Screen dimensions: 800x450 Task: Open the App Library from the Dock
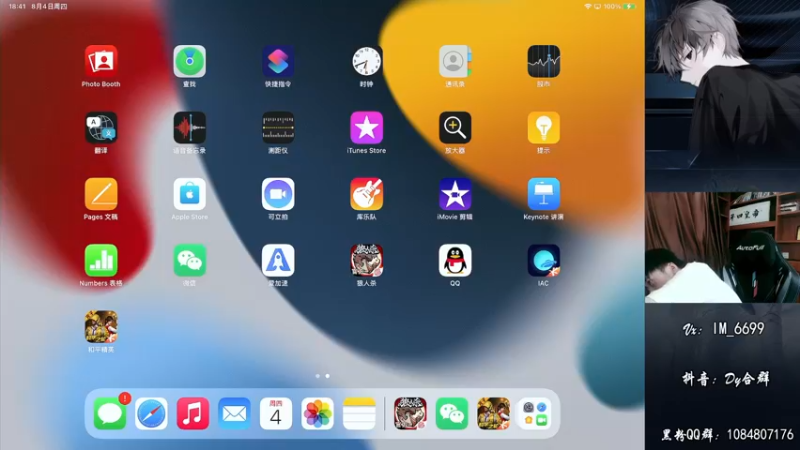[535, 413]
